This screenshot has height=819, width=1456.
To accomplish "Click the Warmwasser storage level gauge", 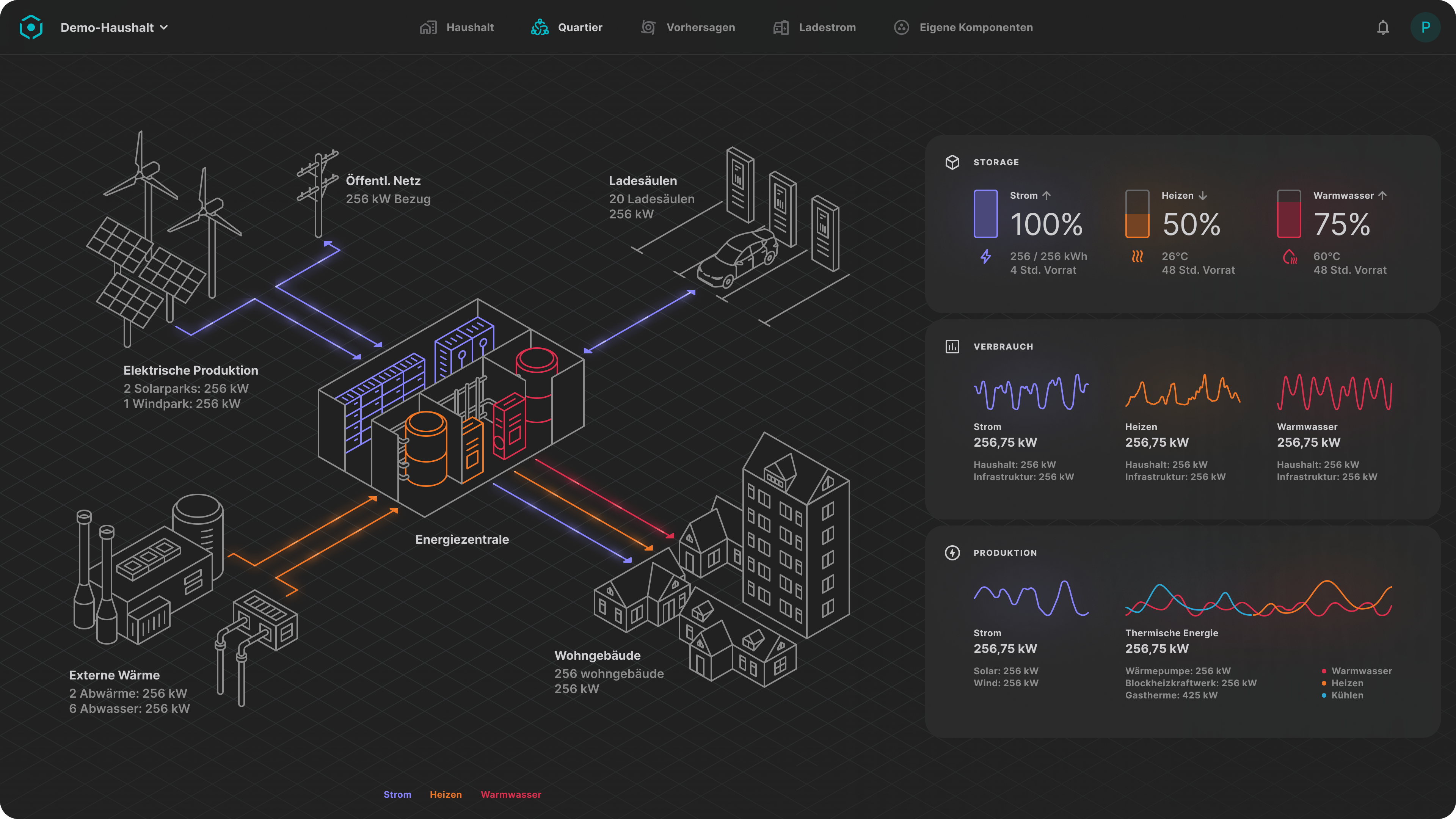I will (x=1289, y=213).
